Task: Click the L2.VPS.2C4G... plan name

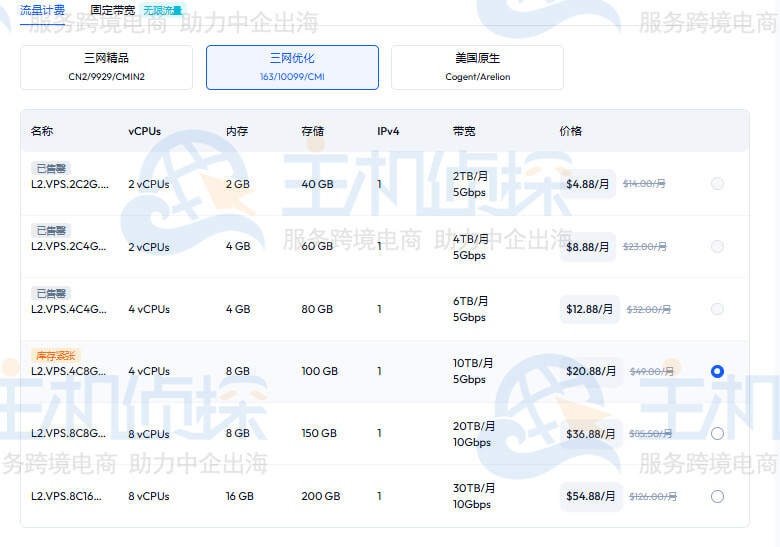Action: [69, 247]
